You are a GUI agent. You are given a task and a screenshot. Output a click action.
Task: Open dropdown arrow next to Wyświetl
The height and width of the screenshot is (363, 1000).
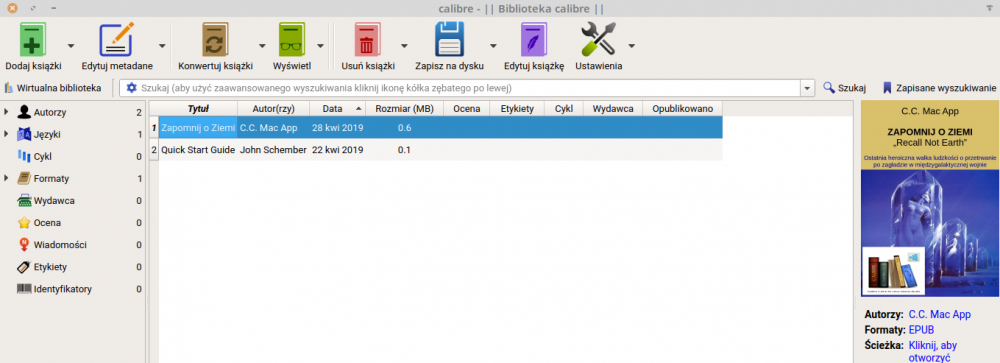click(x=320, y=45)
